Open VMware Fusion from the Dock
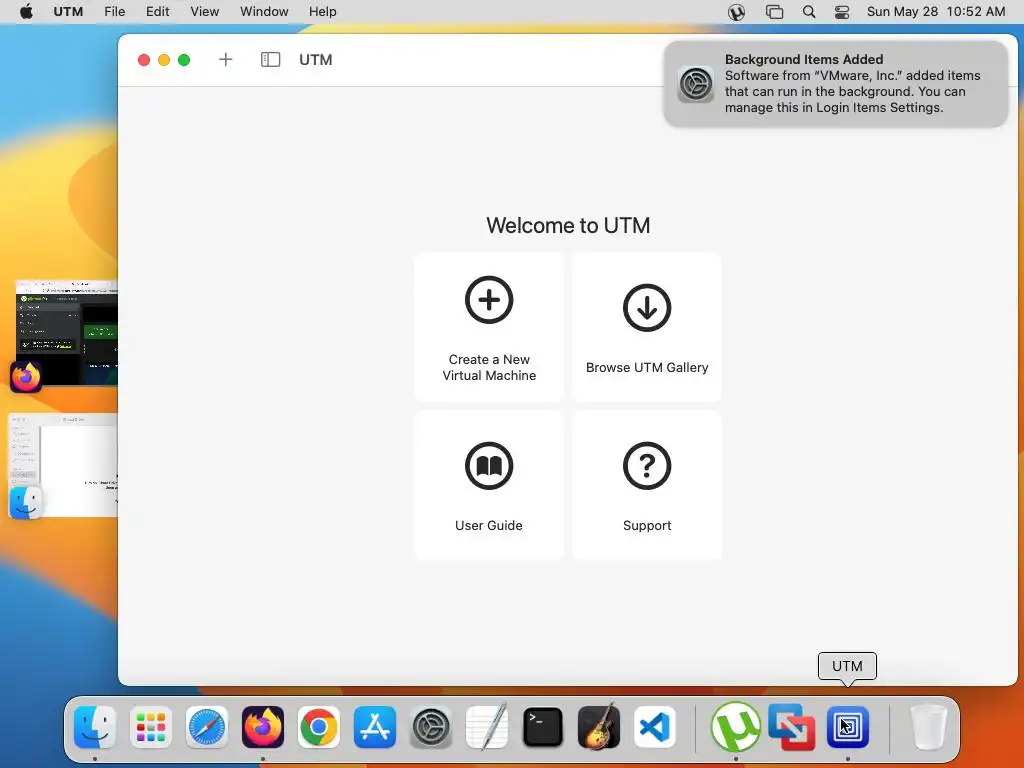The height and width of the screenshot is (768, 1024). pos(792,727)
